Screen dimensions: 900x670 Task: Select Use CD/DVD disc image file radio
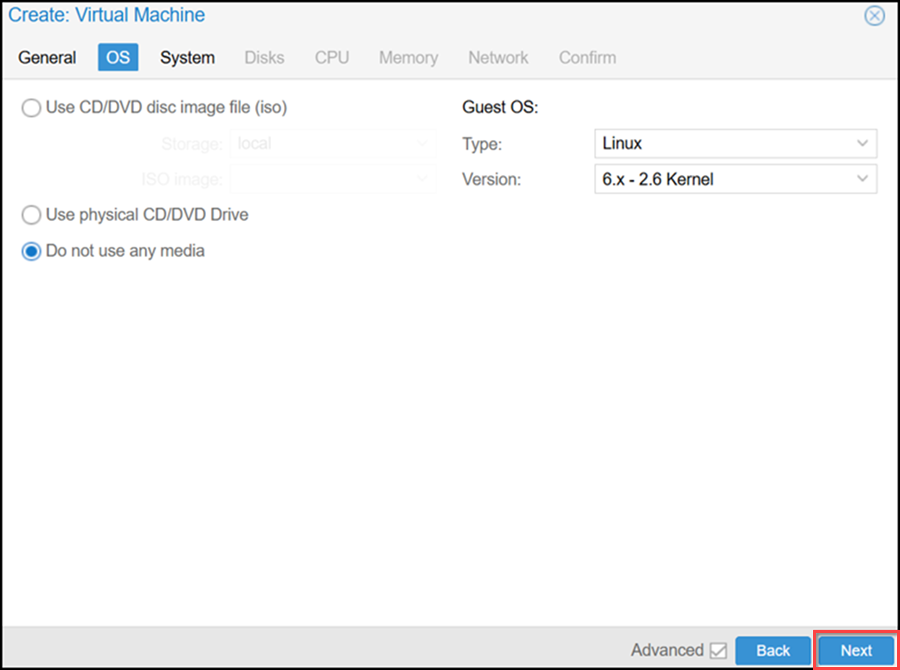pos(31,107)
